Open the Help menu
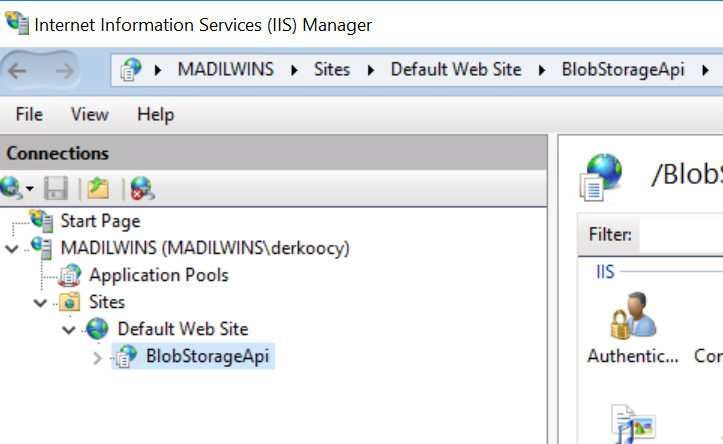The image size is (723, 444). 155,115
